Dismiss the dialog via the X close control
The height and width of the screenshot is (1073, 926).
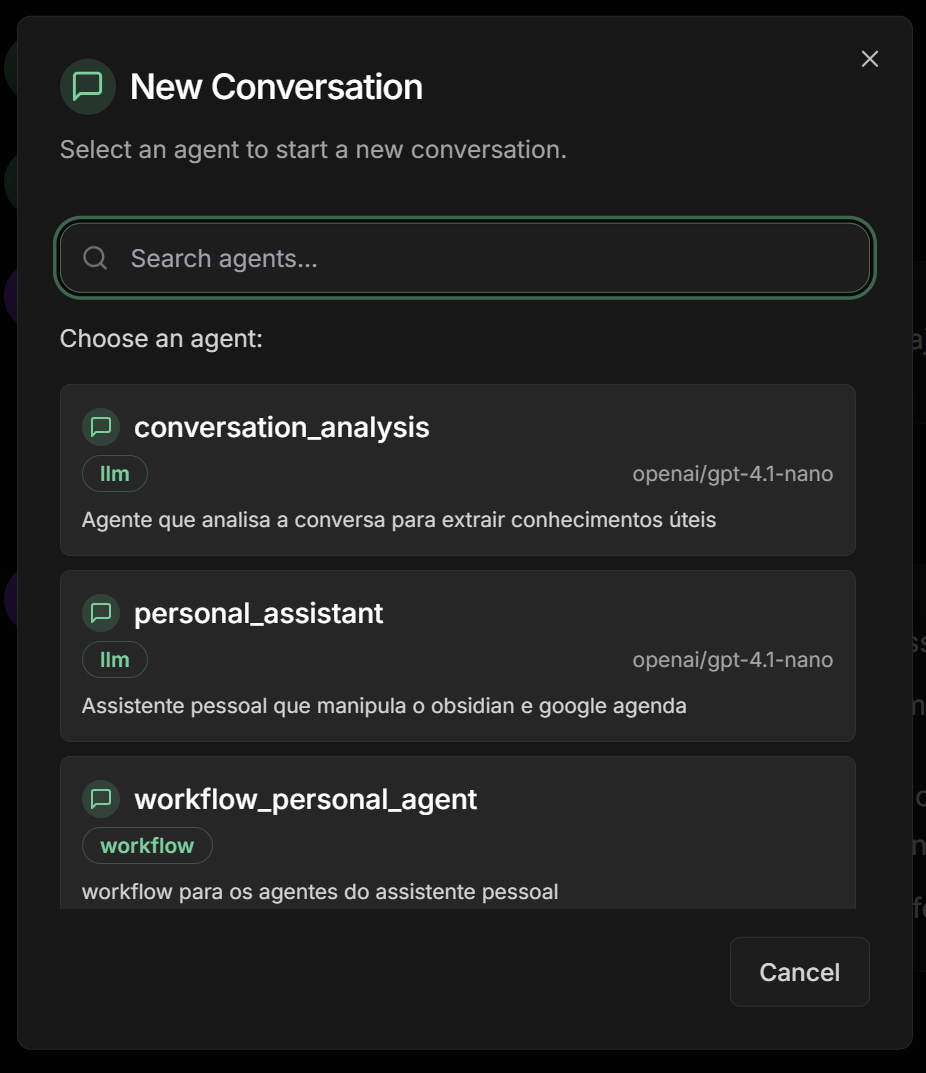tap(869, 58)
